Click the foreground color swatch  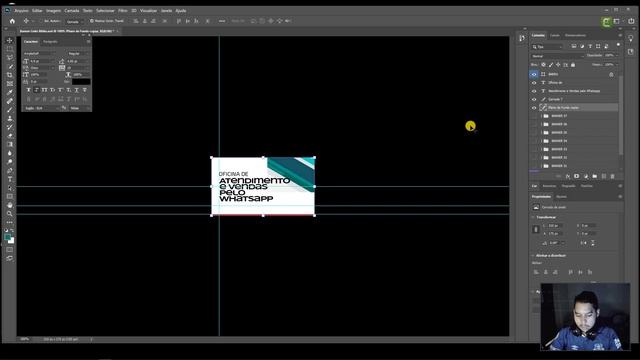click(x=8, y=237)
